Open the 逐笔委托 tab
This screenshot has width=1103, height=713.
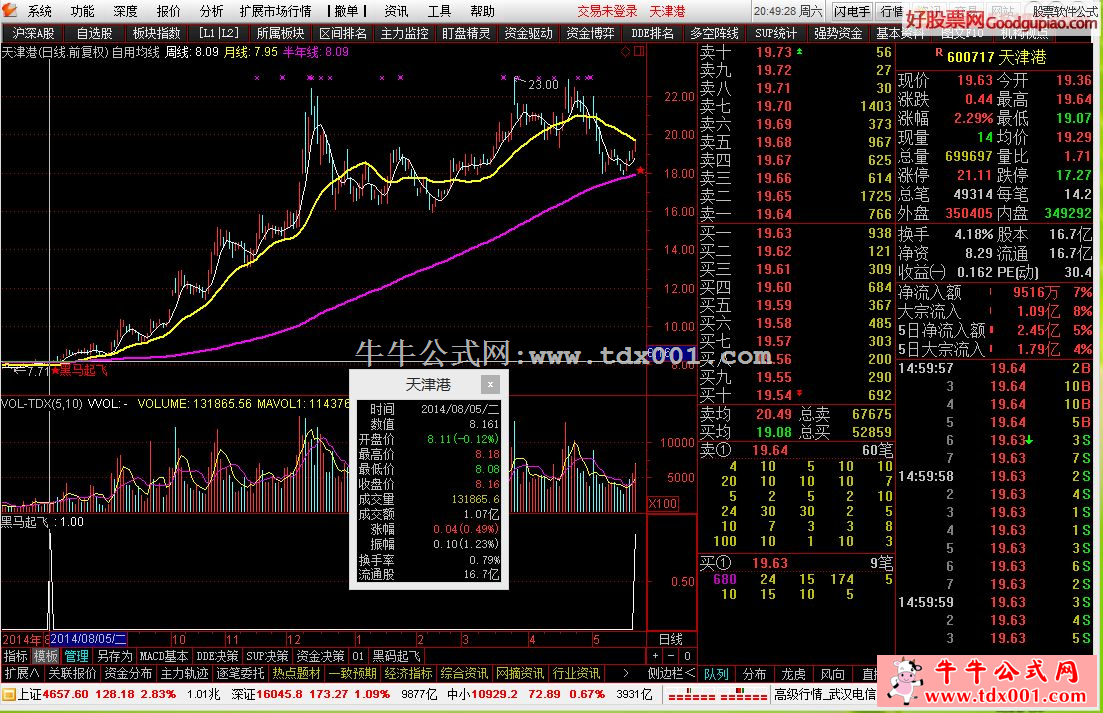[241, 673]
